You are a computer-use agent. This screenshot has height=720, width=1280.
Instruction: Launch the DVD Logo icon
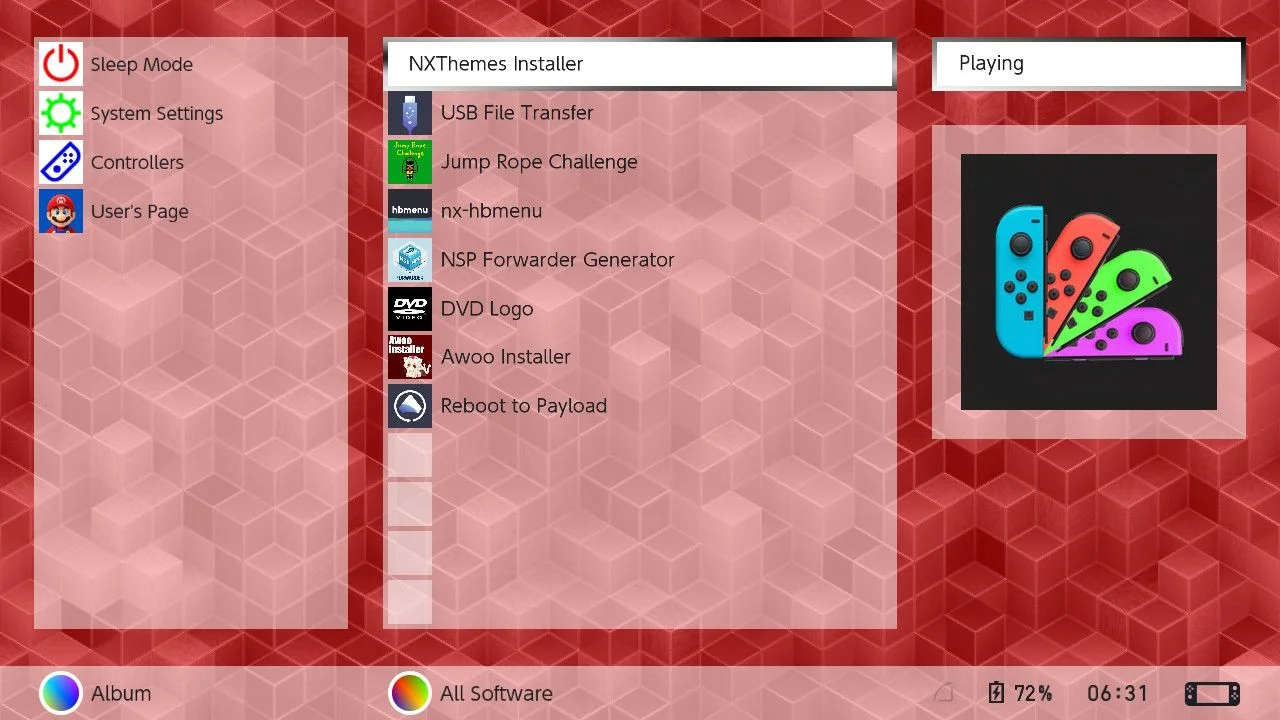pos(410,309)
